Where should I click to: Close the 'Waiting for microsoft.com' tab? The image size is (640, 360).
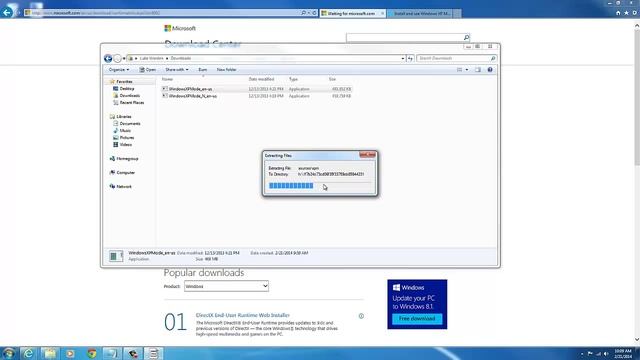(382, 13)
